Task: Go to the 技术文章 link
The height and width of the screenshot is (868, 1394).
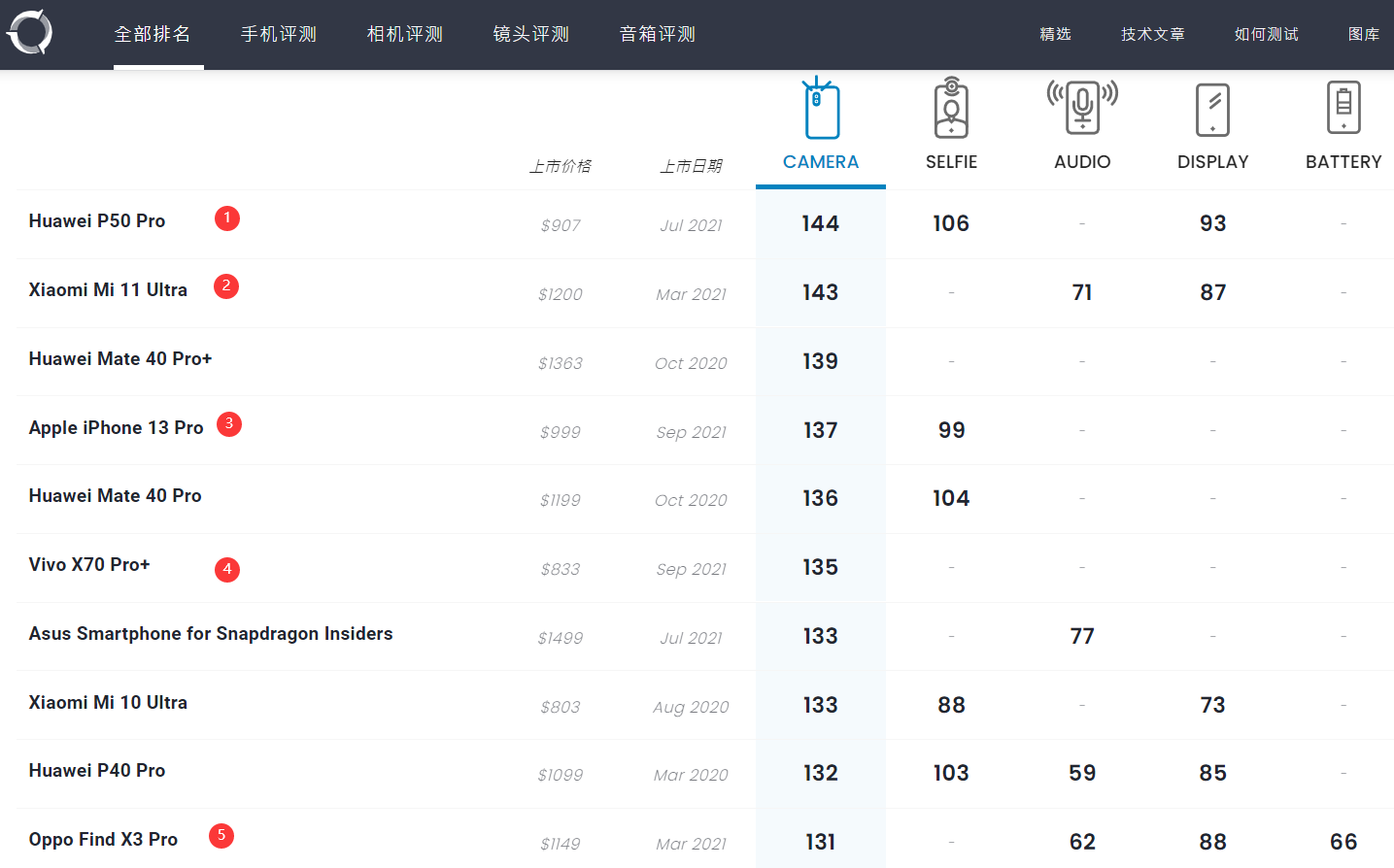Action: pos(1153,34)
